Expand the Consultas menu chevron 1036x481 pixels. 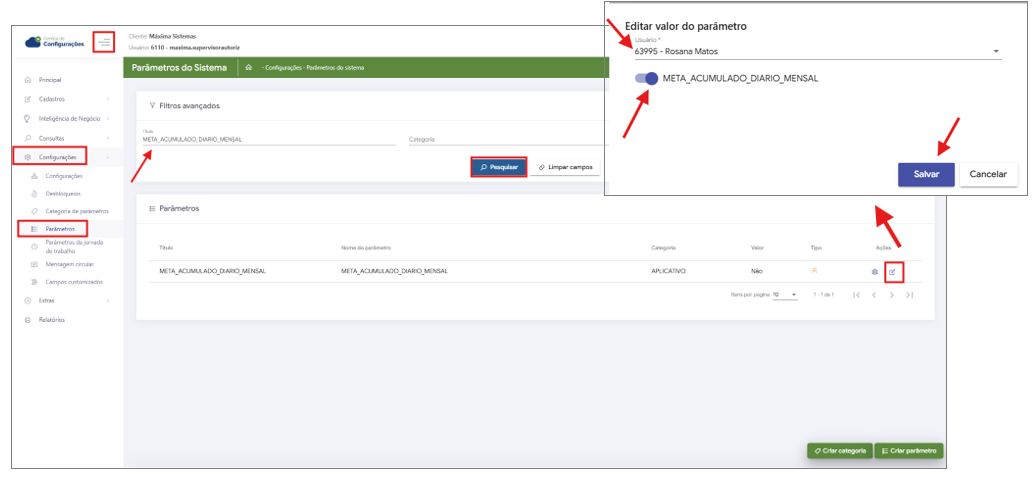[x=108, y=139]
